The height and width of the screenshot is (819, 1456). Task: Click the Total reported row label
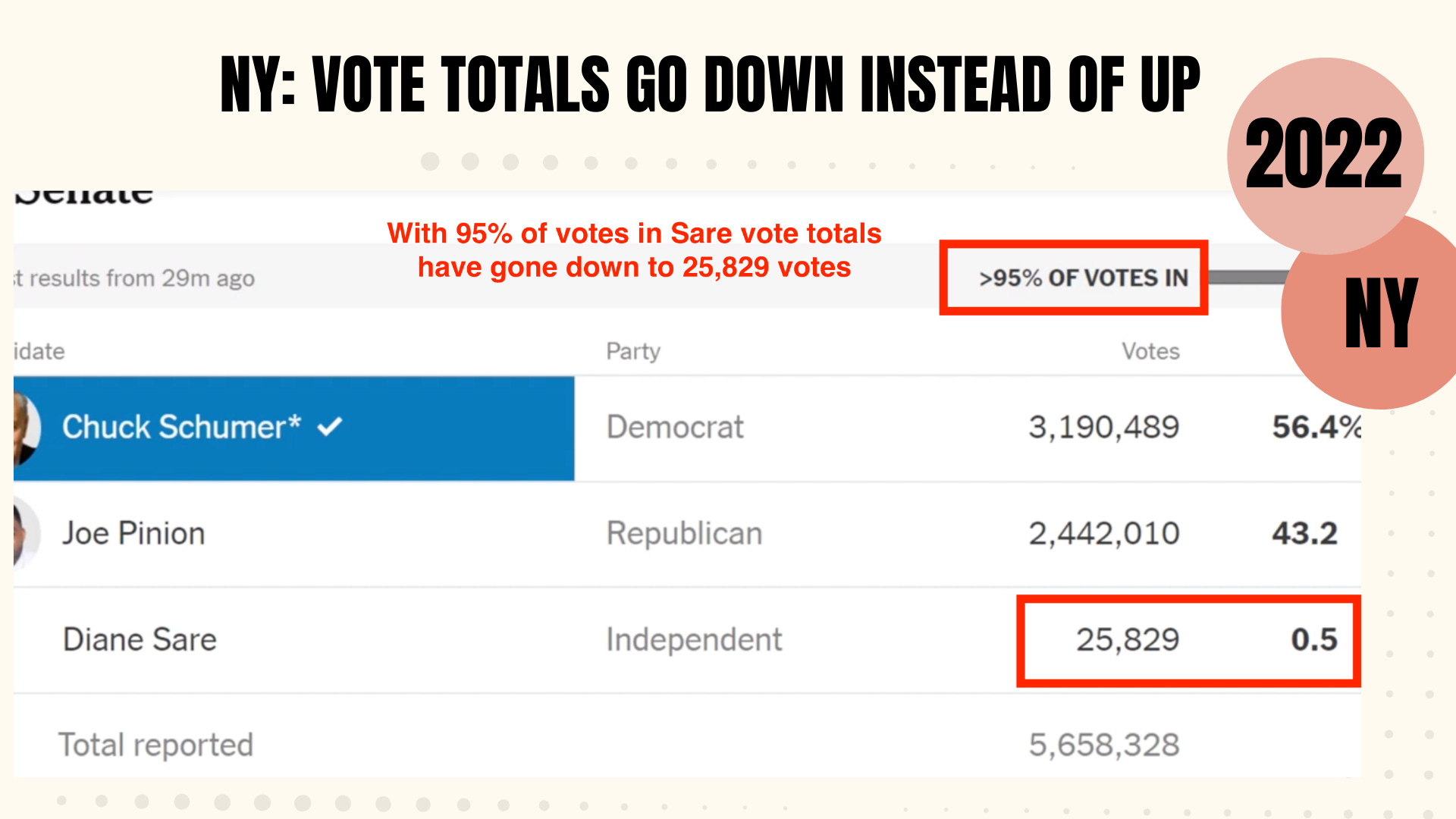pos(155,745)
